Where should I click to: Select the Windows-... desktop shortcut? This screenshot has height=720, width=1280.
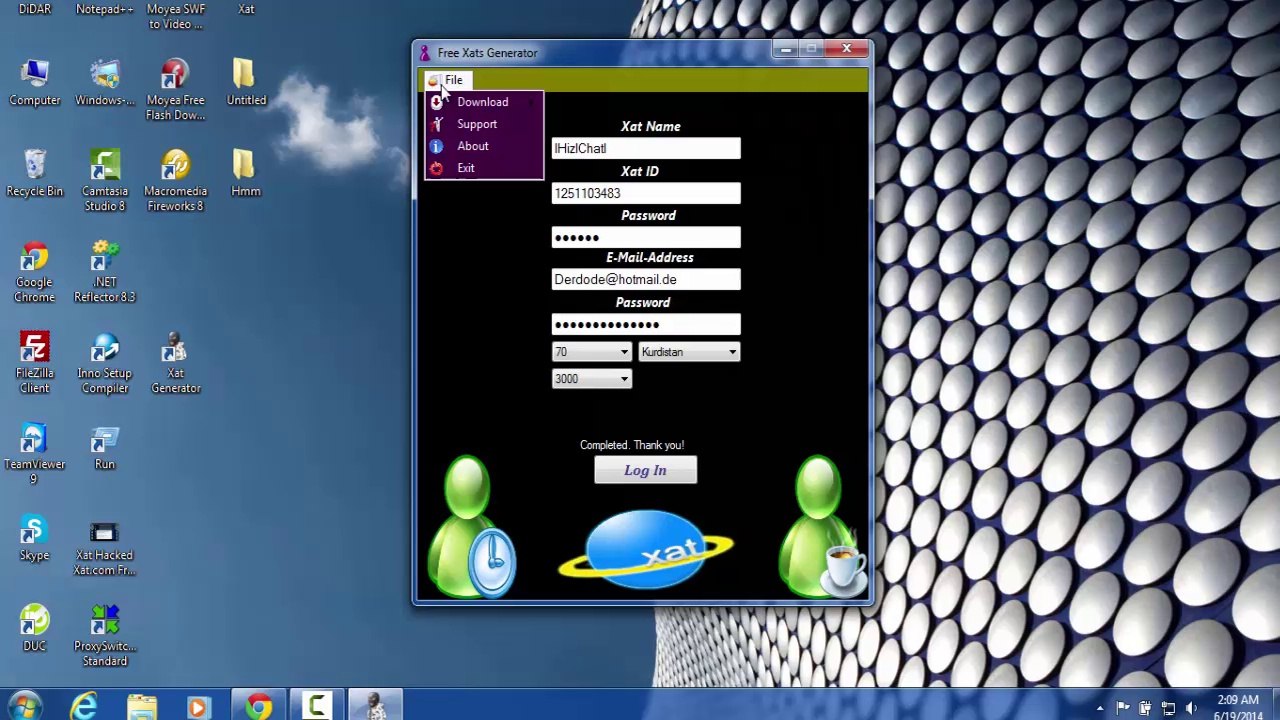pos(105,83)
